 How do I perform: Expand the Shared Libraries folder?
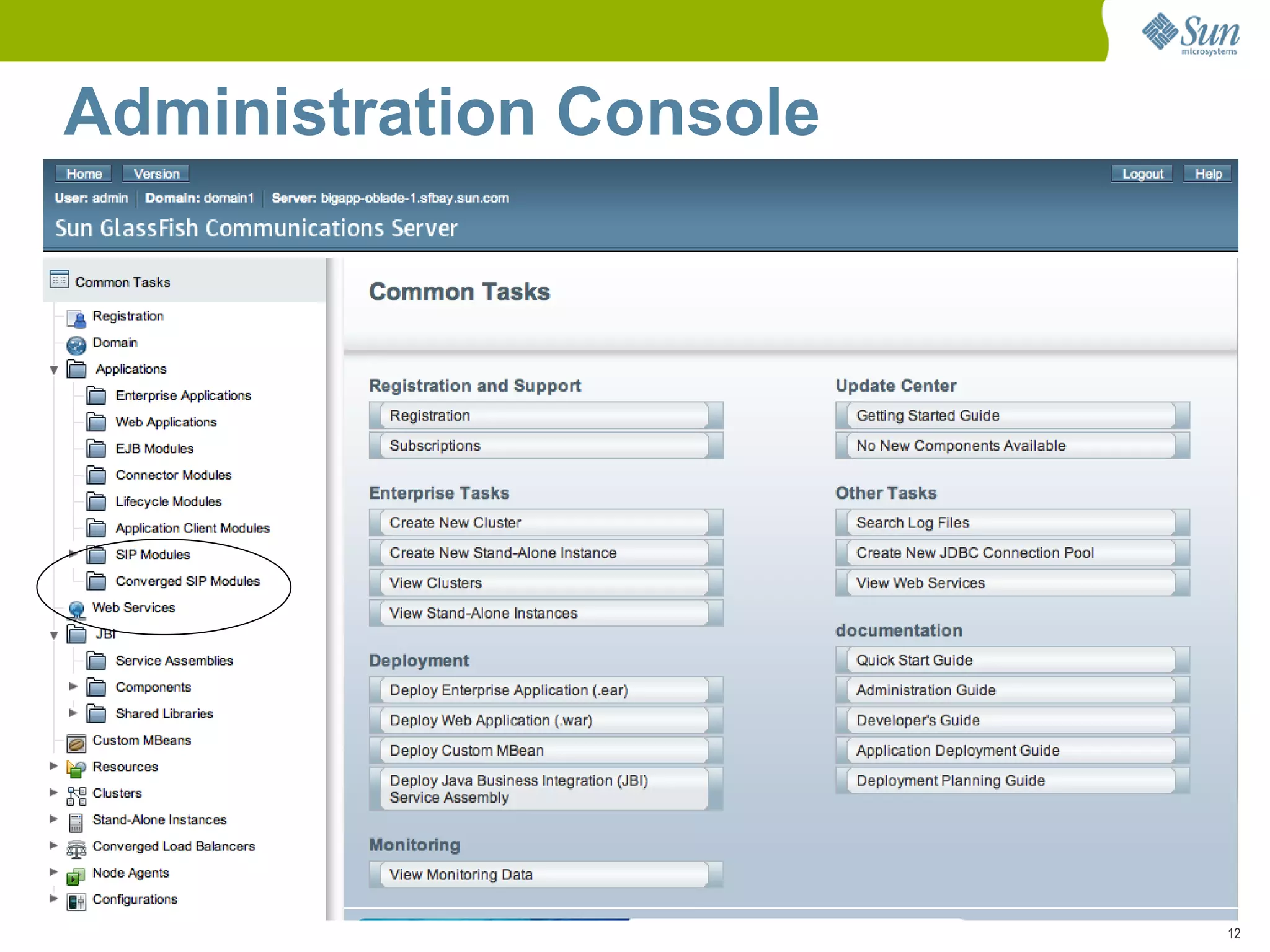tap(73, 713)
